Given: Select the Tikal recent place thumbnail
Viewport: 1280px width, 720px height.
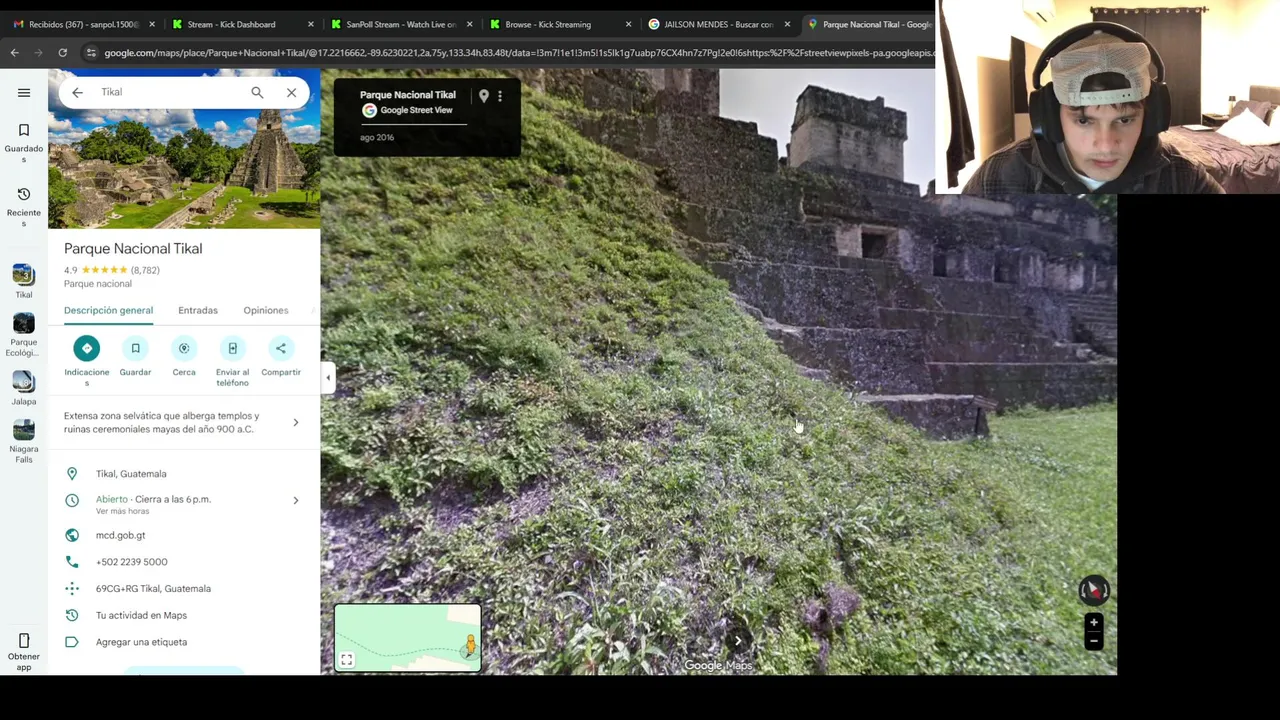Looking at the screenshot, I should pos(24,274).
